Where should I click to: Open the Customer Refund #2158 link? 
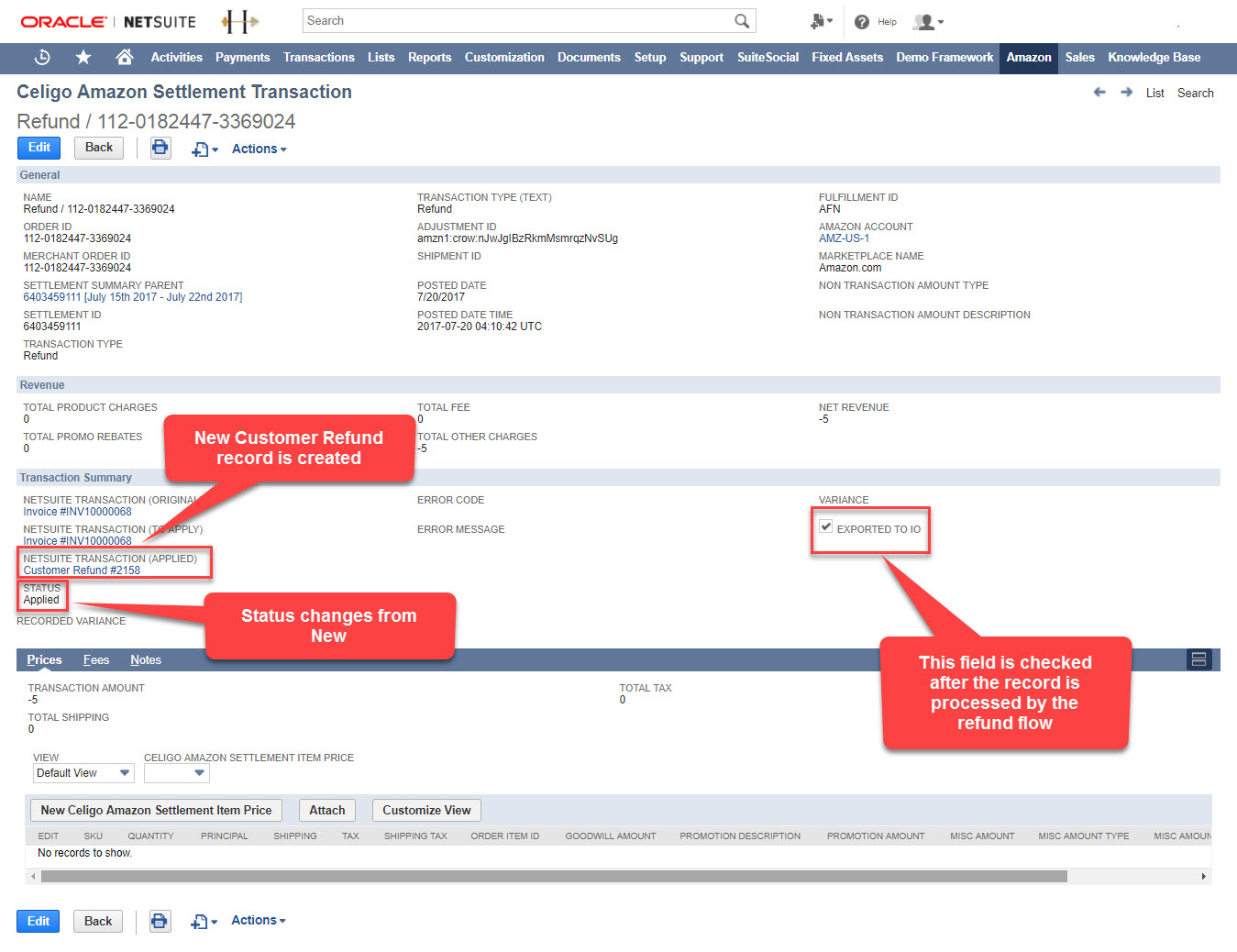point(82,570)
